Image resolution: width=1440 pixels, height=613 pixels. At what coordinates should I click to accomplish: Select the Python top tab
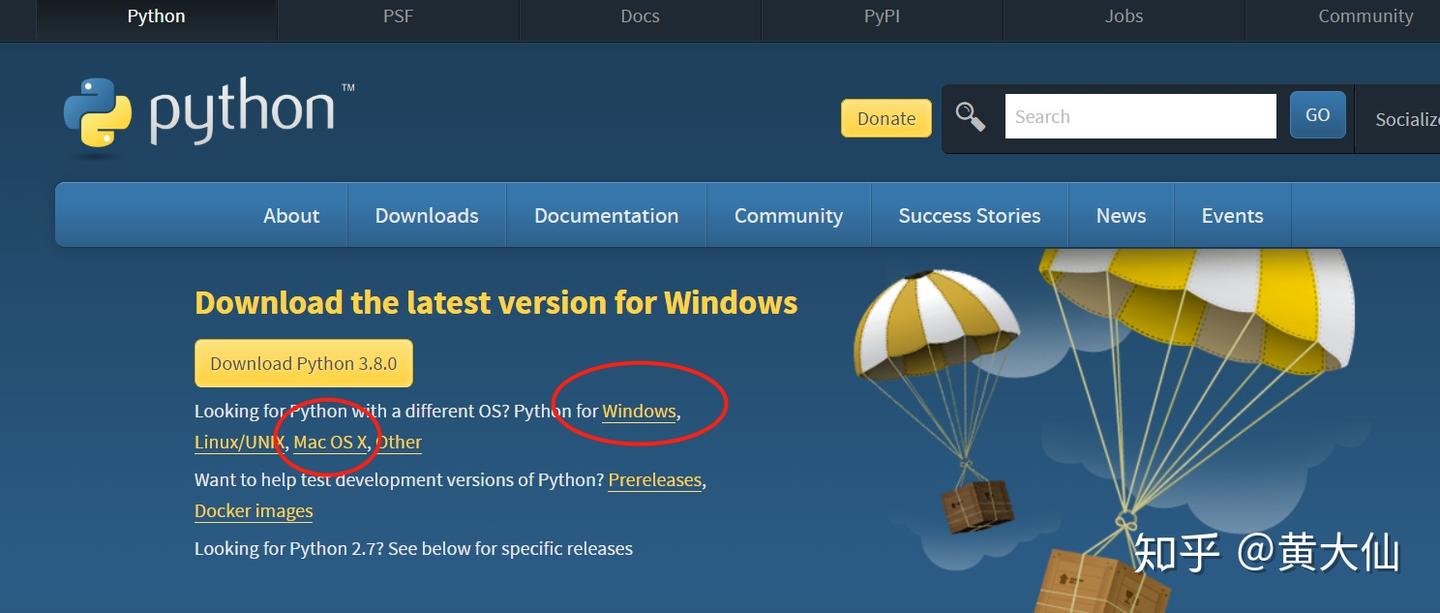click(x=156, y=16)
